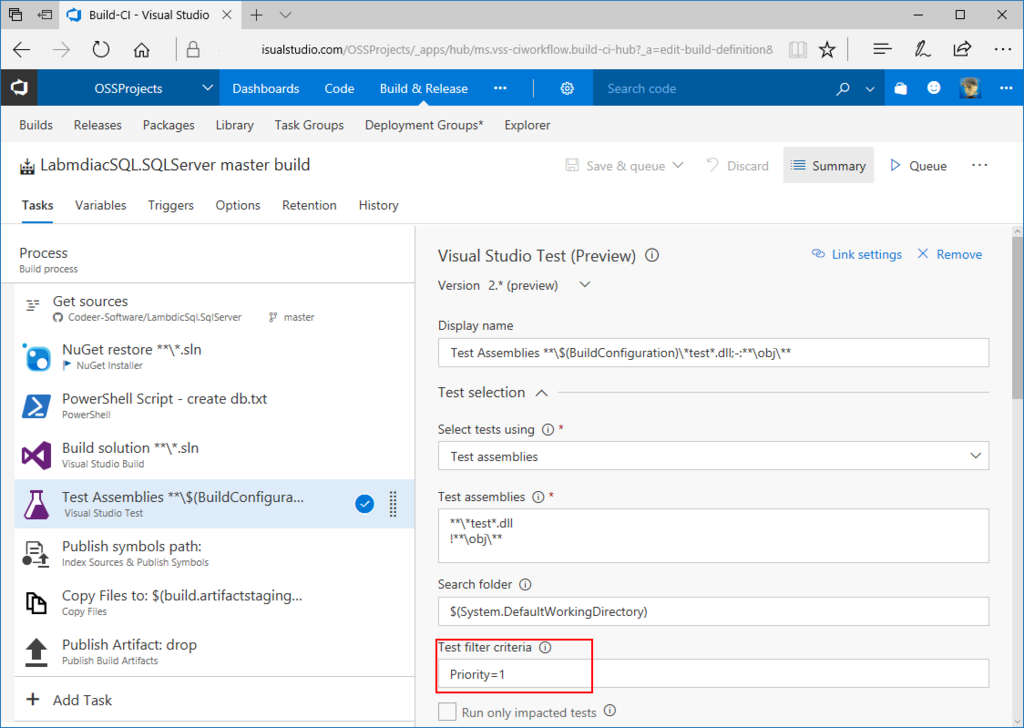The width and height of the screenshot is (1024, 728).
Task: Click the Link settings link
Action: (x=856, y=255)
